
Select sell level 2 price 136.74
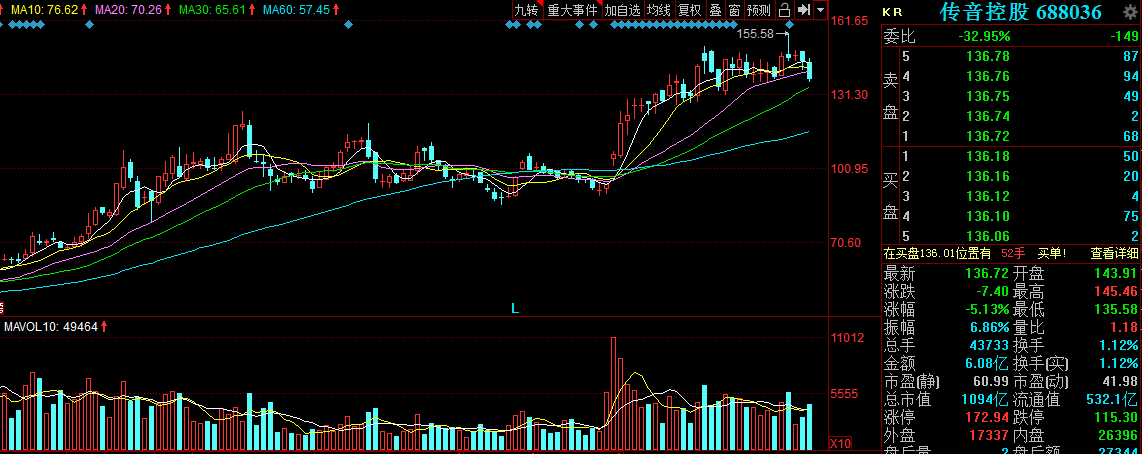(x=986, y=116)
